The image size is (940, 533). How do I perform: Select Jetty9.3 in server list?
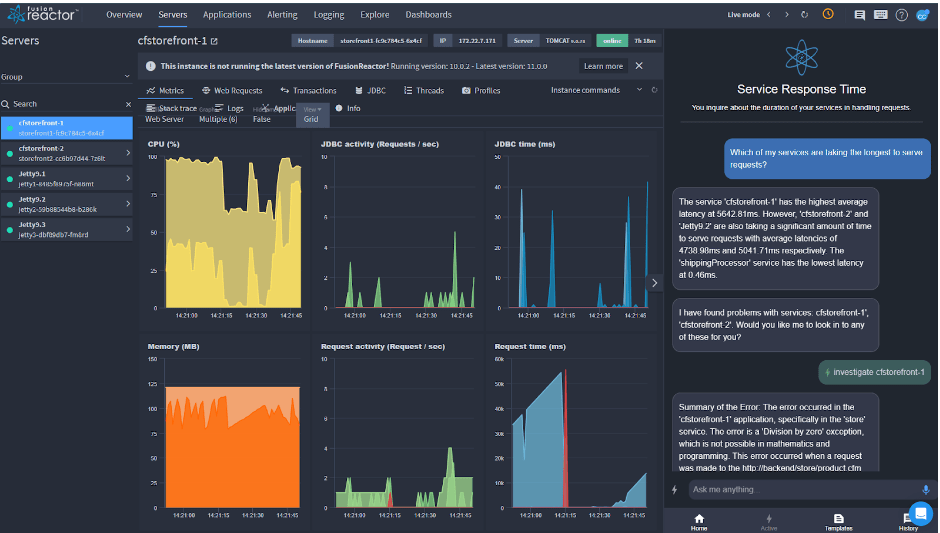pos(67,229)
